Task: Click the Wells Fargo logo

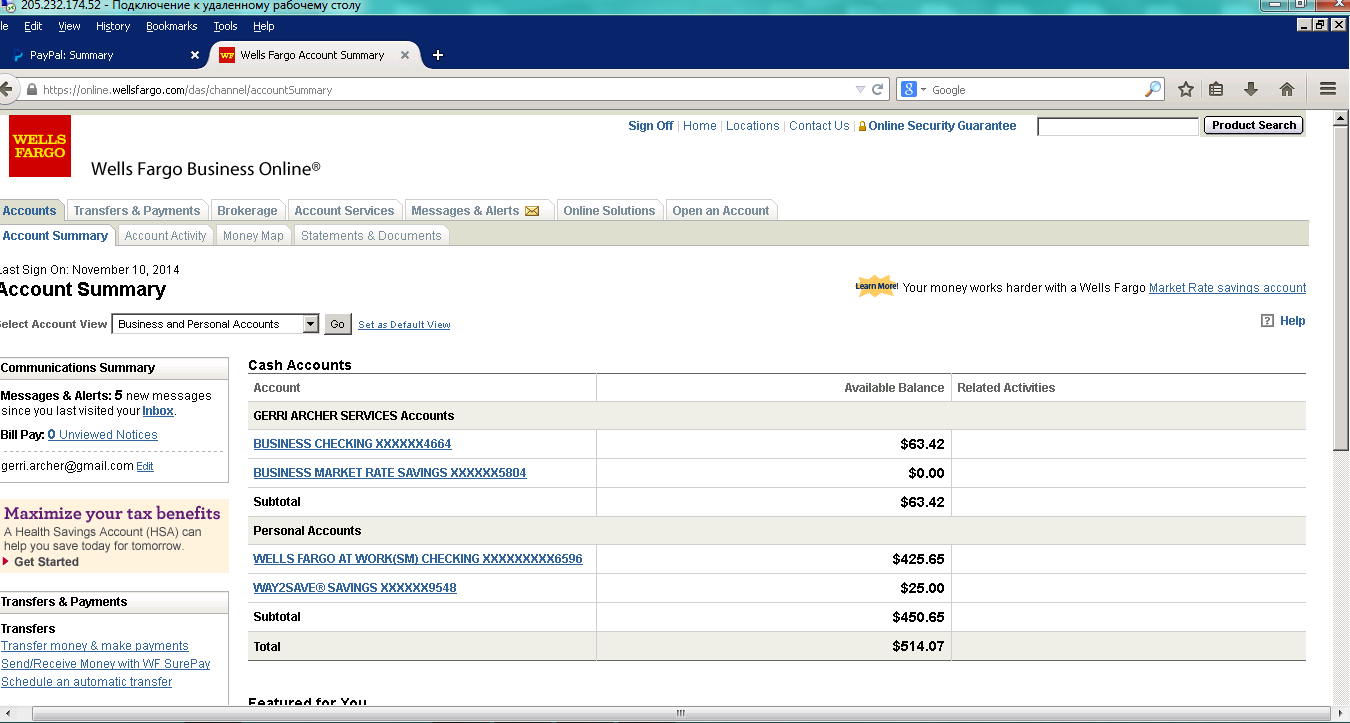Action: tap(40, 146)
